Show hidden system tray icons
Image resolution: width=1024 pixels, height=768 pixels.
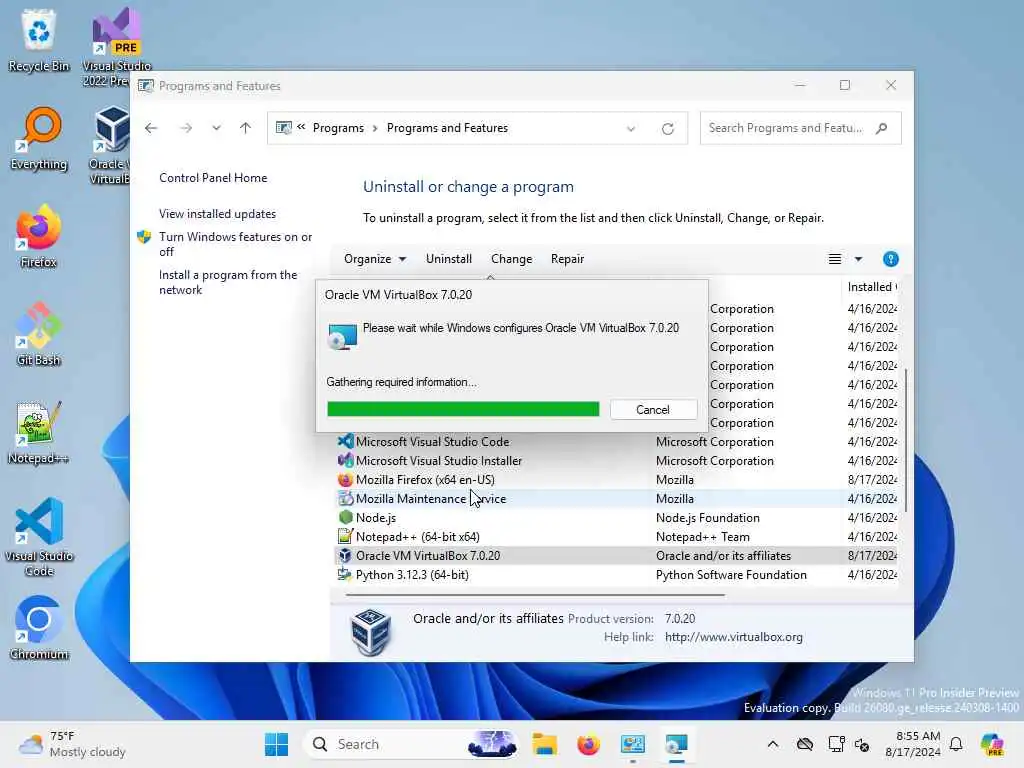[773, 744]
